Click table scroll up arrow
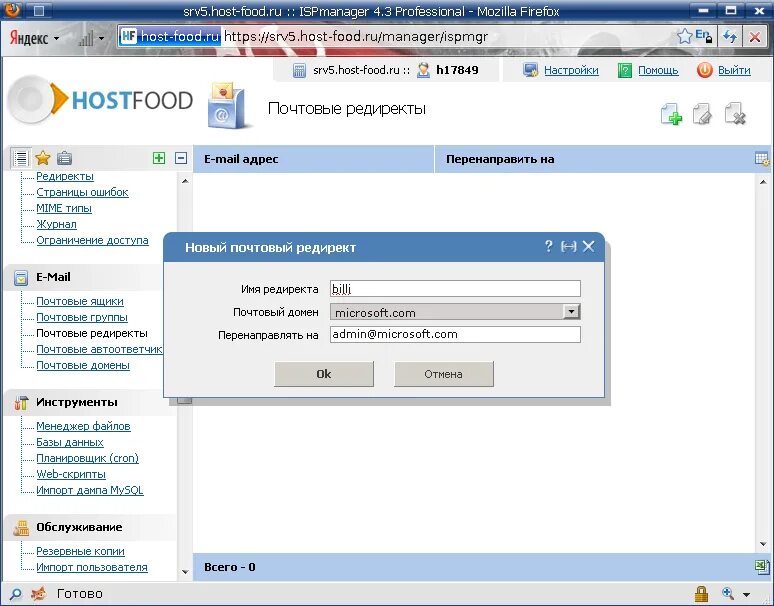The height and width of the screenshot is (606, 774). pyautogui.click(x=763, y=182)
